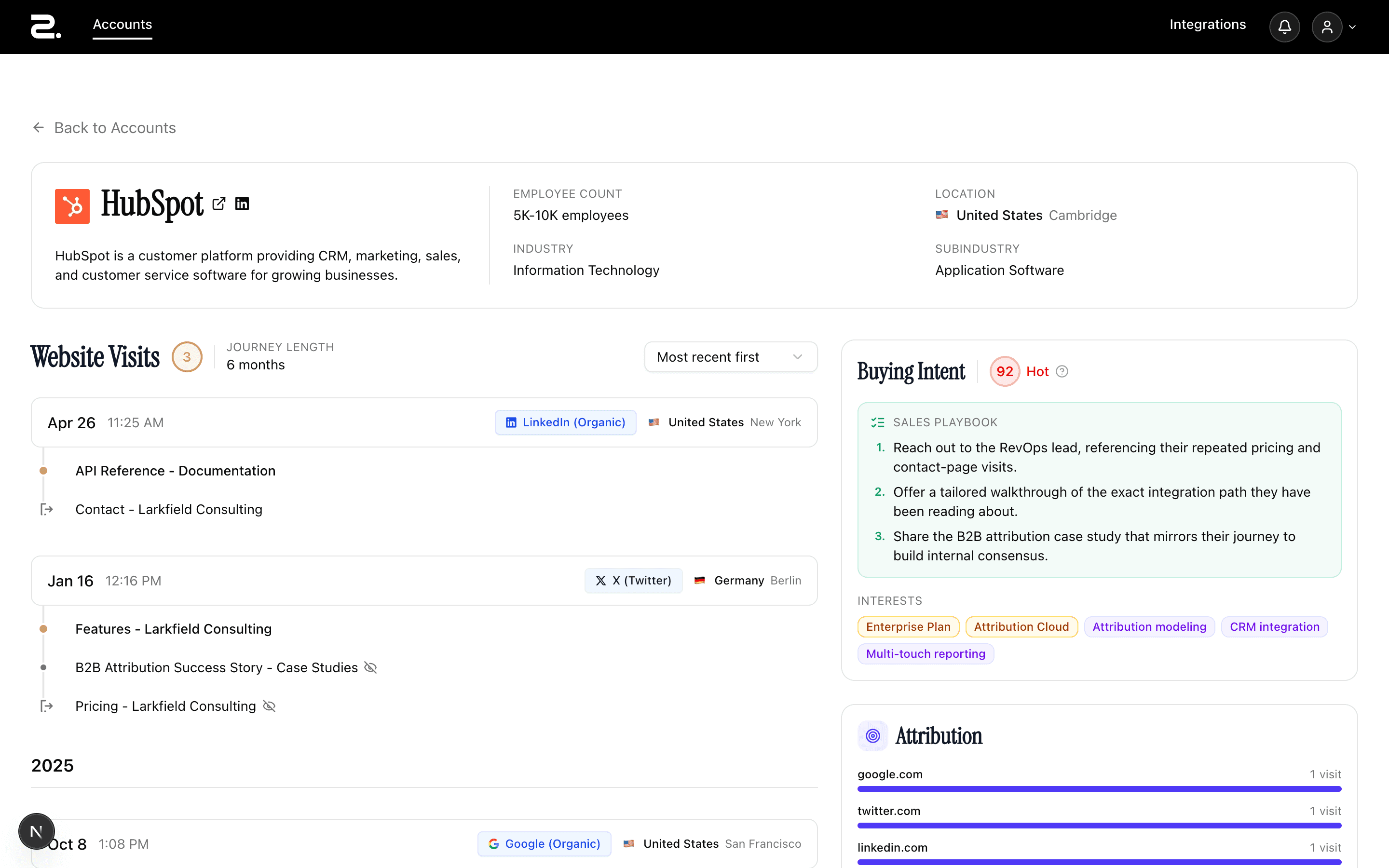Viewport: 1389px width, 868px height.
Task: Open Integrations from the top navigation
Action: 1208,25
